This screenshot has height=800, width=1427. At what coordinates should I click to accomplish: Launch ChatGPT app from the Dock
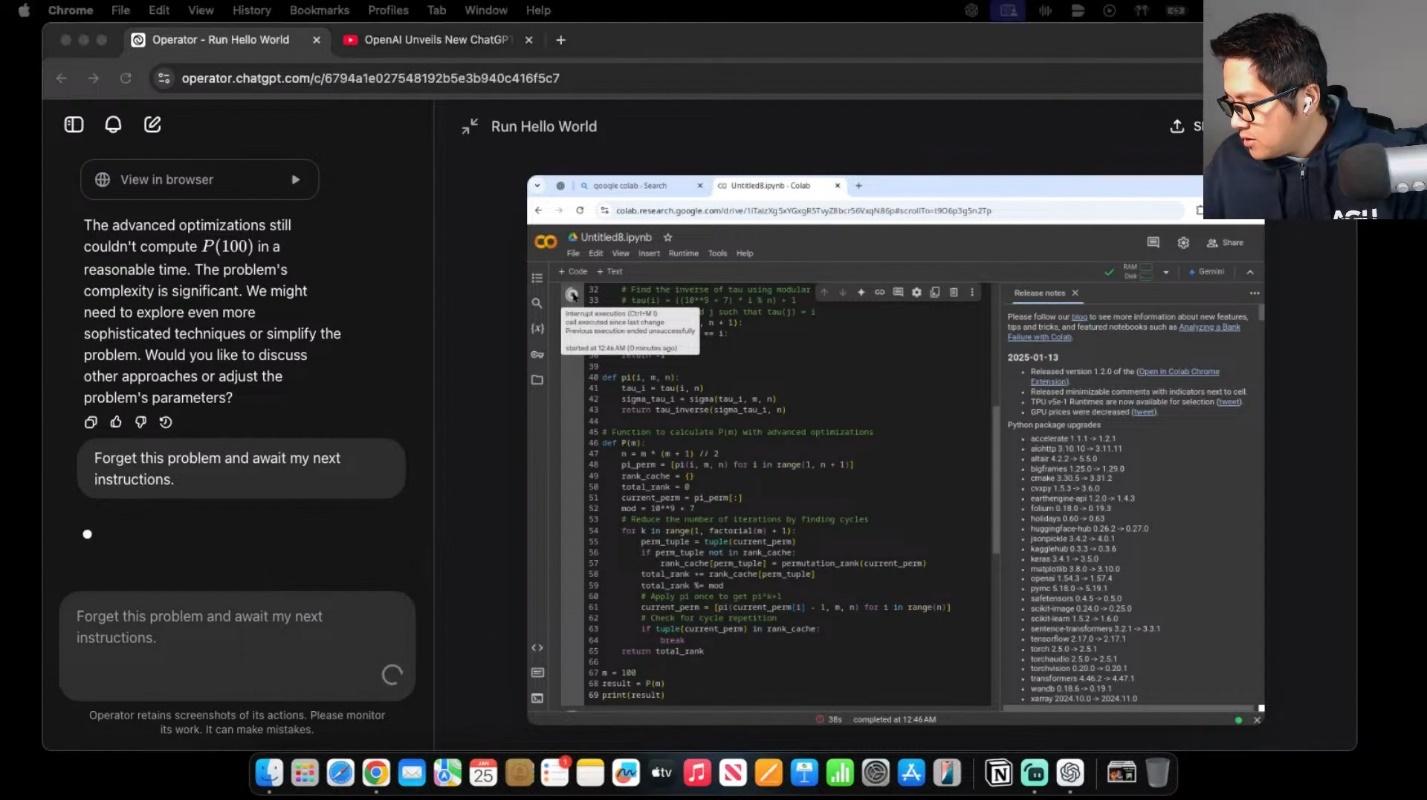1070,773
